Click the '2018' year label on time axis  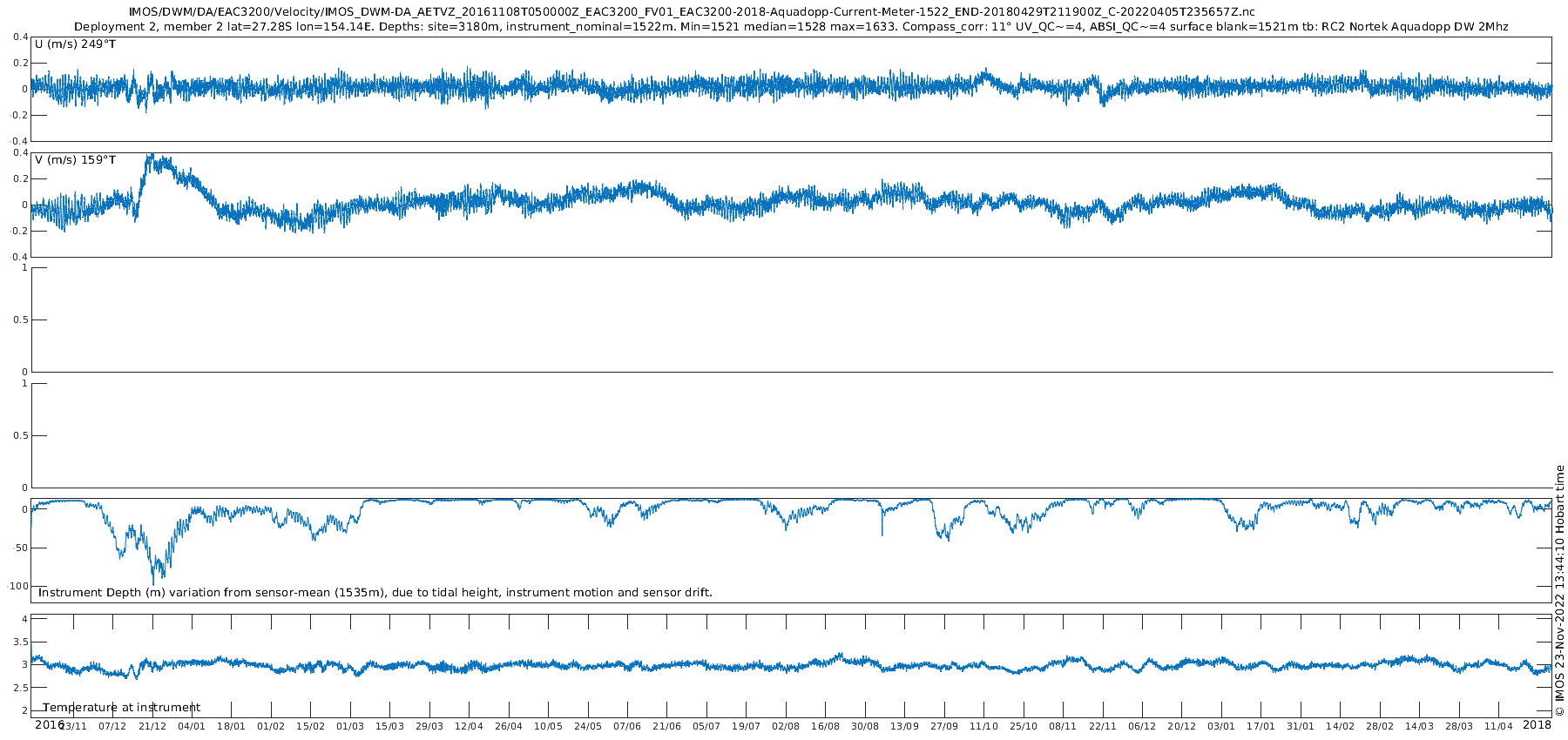tap(1537, 724)
